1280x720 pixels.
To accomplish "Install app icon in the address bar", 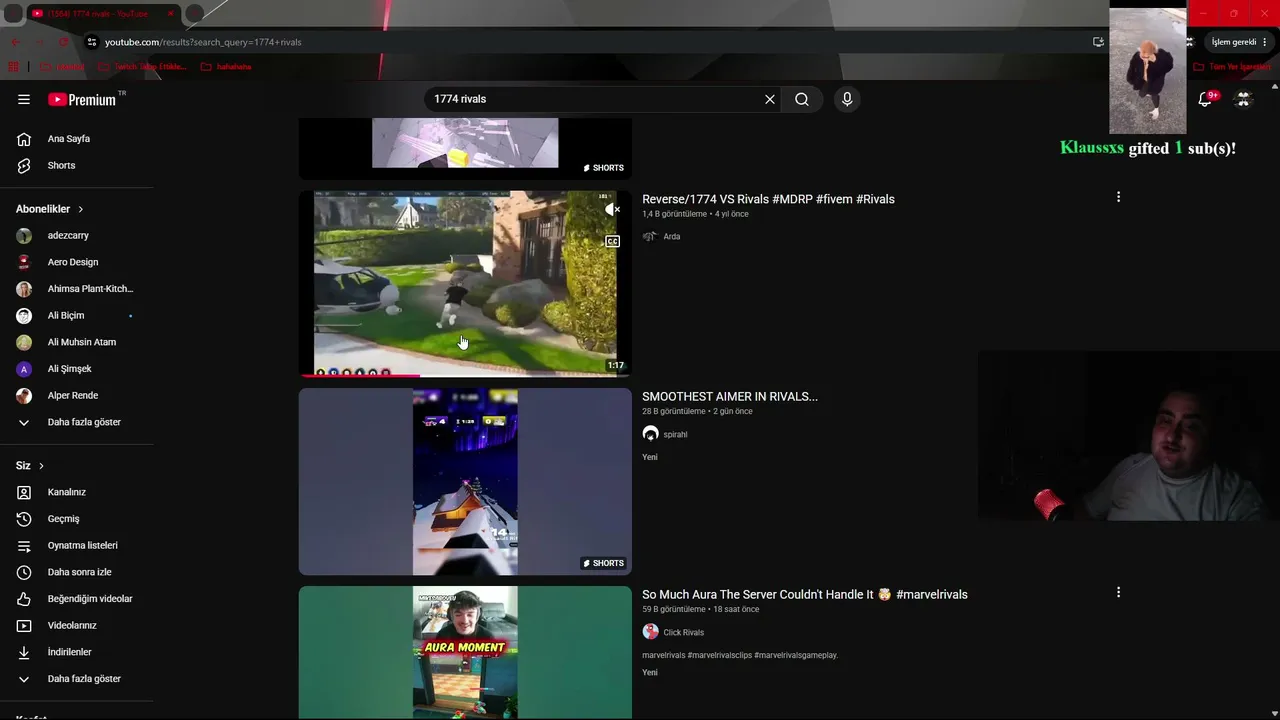I will pos(1098,42).
